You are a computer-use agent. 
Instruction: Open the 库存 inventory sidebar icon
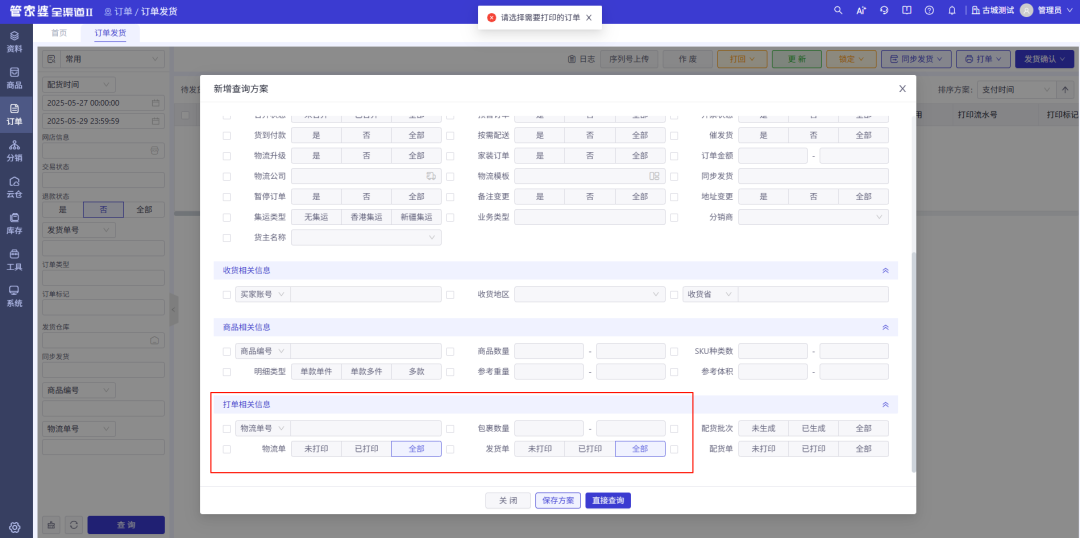point(14,223)
